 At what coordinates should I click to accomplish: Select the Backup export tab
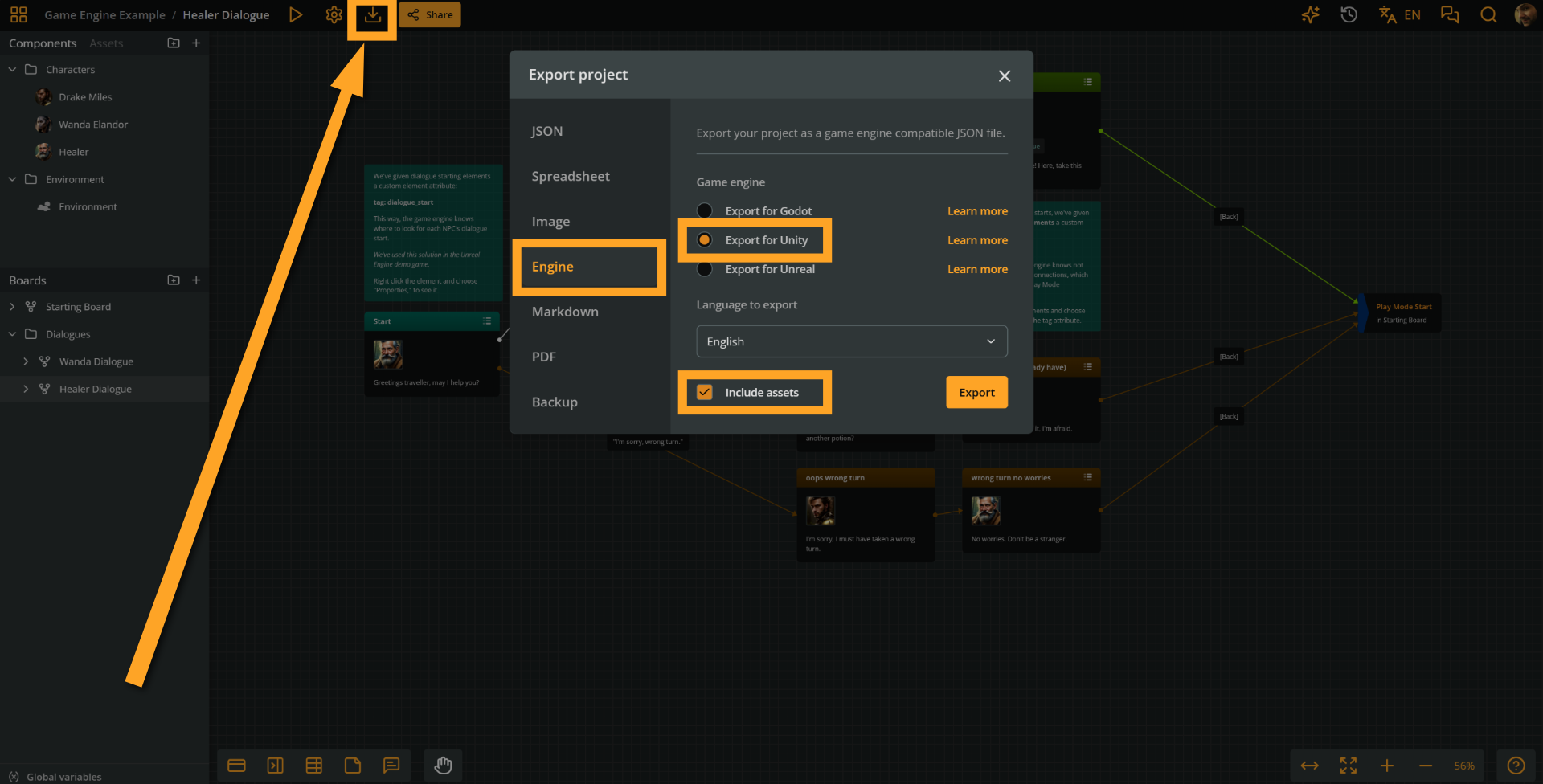(555, 402)
